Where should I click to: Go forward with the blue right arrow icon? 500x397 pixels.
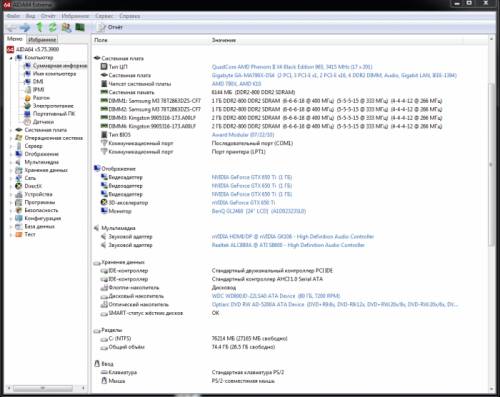(x=25, y=28)
